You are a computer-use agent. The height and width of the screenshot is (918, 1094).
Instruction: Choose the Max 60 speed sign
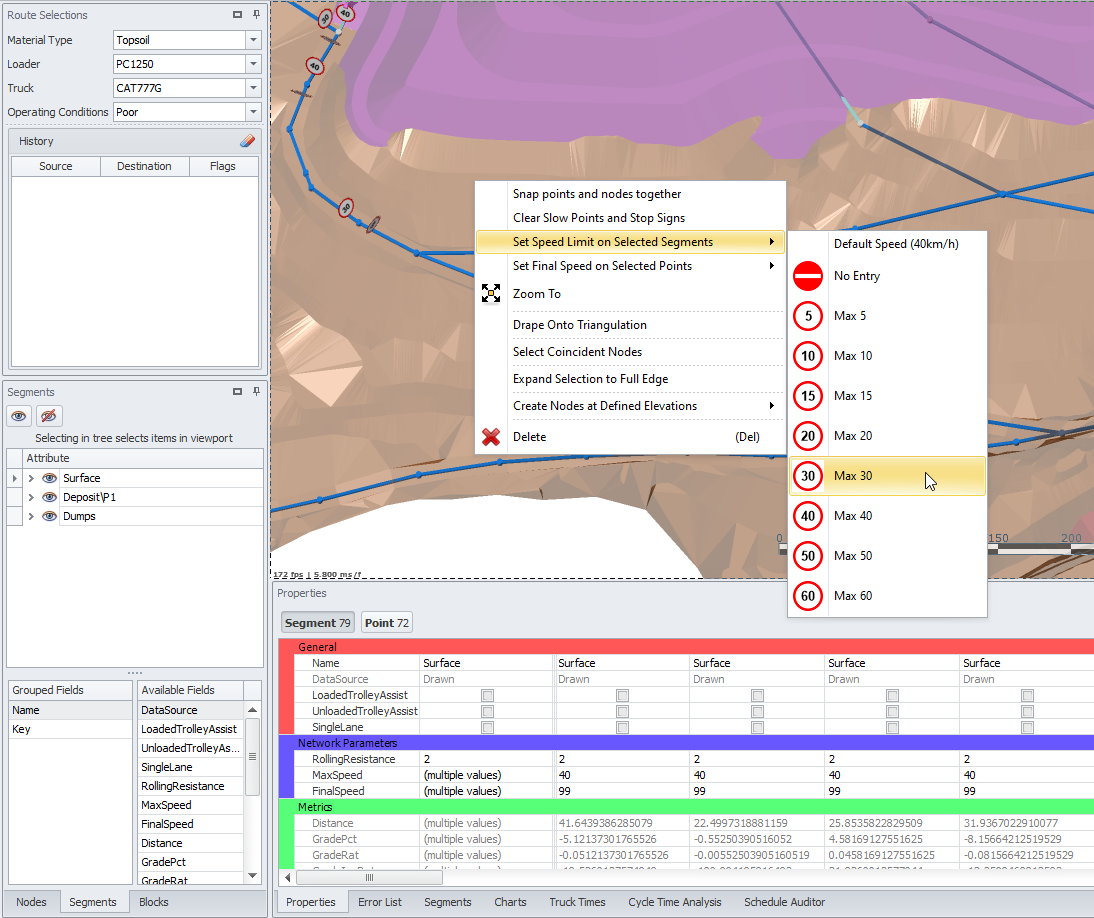808,596
